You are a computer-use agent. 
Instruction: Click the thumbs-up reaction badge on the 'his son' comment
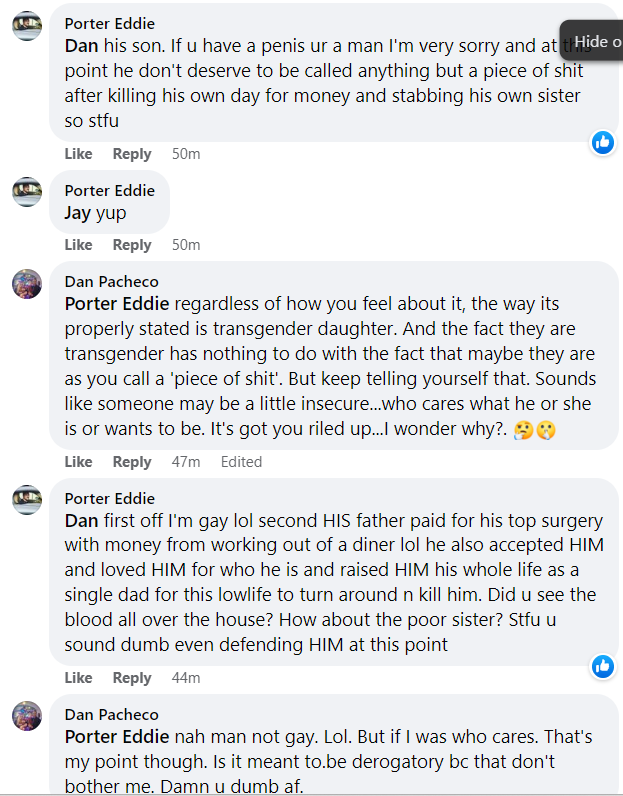pos(602,142)
